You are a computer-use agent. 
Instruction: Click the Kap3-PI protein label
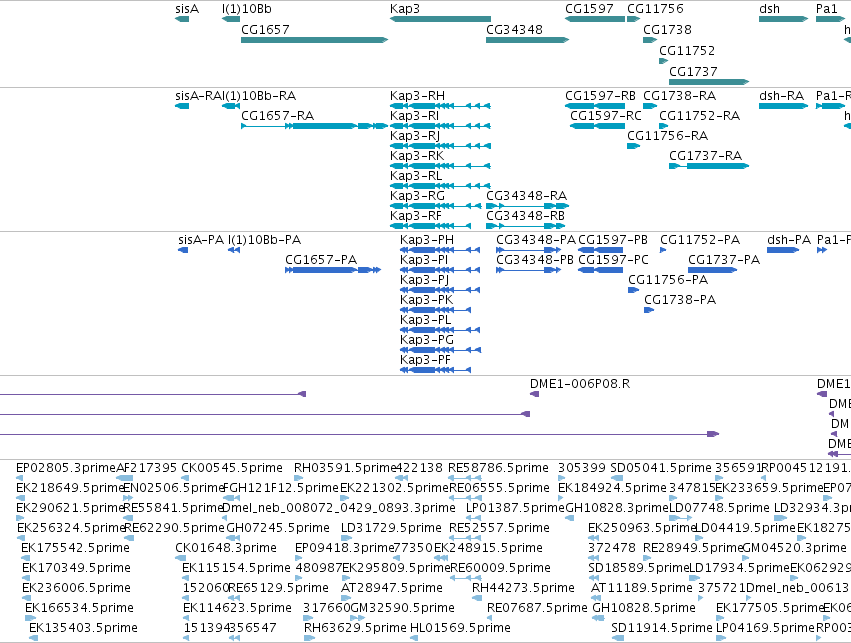(424, 260)
